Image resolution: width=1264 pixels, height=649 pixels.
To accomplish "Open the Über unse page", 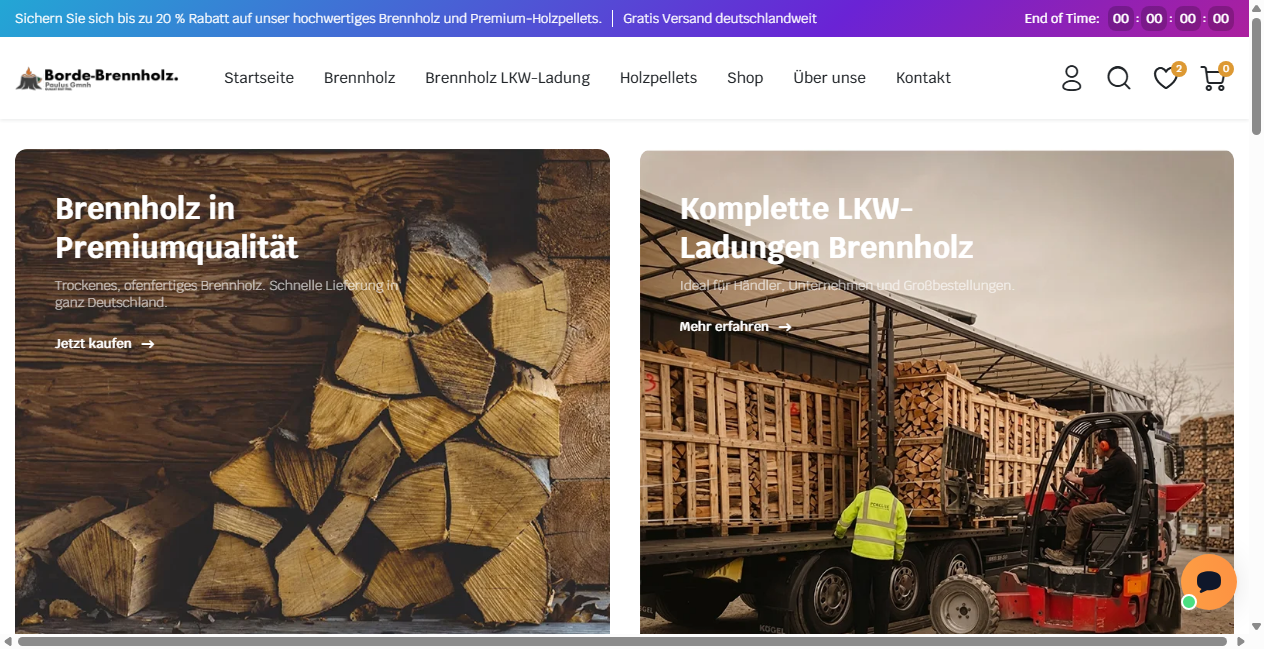I will 830,78.
